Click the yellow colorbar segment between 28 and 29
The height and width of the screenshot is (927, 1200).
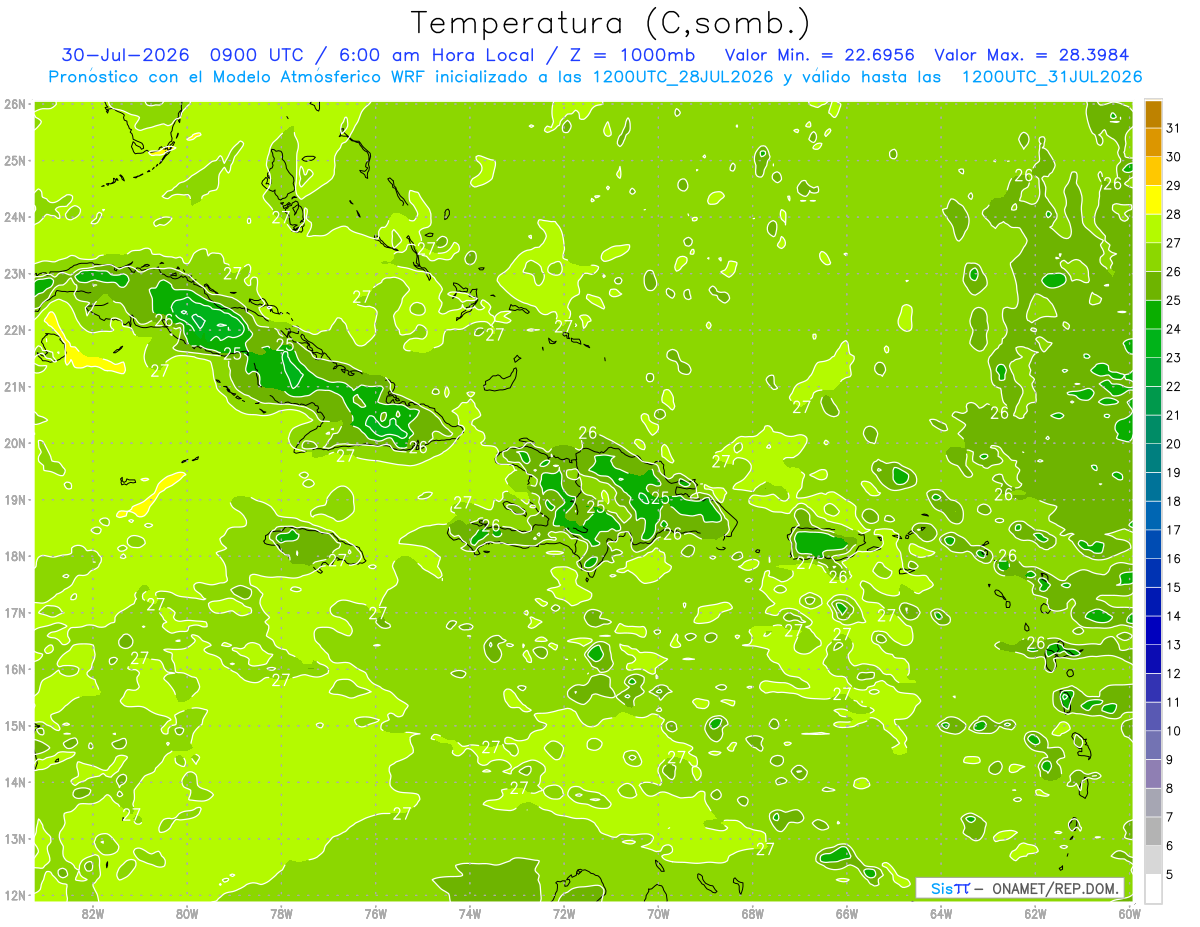[1153, 200]
